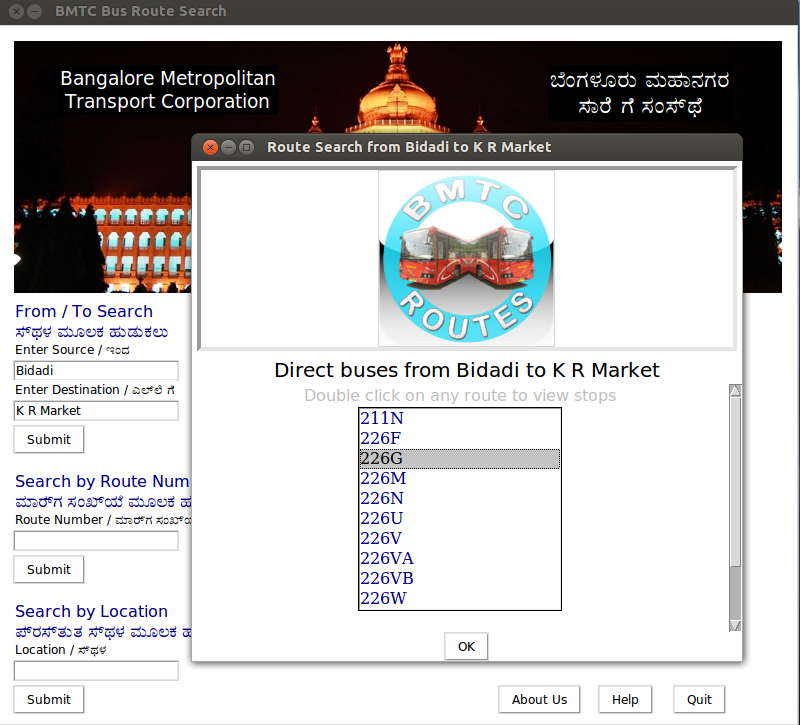Minimize the BMTC Bus Route Search main window
This screenshot has height=725, width=800.
click(x=34, y=11)
